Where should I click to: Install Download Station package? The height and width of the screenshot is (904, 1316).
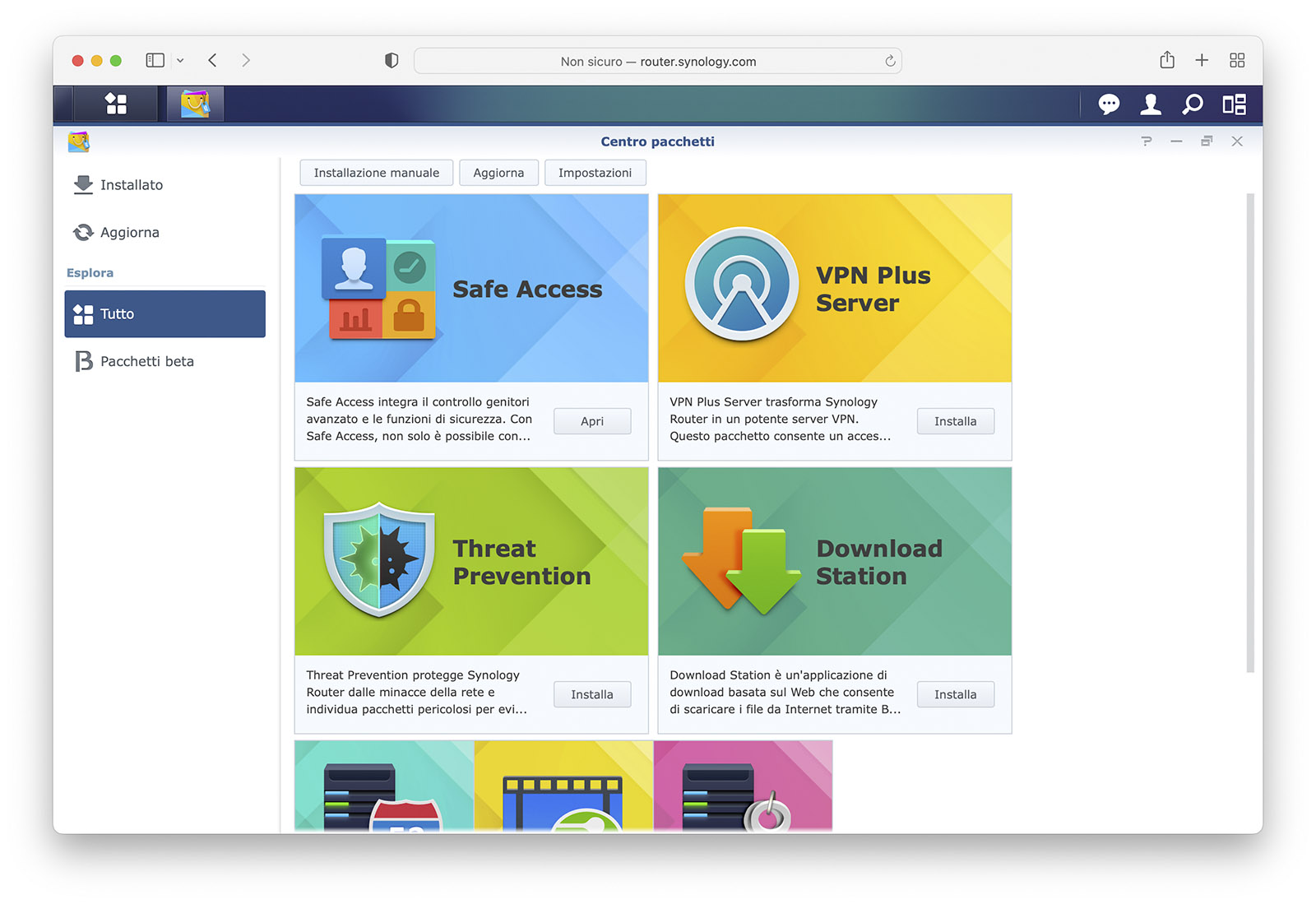click(956, 694)
